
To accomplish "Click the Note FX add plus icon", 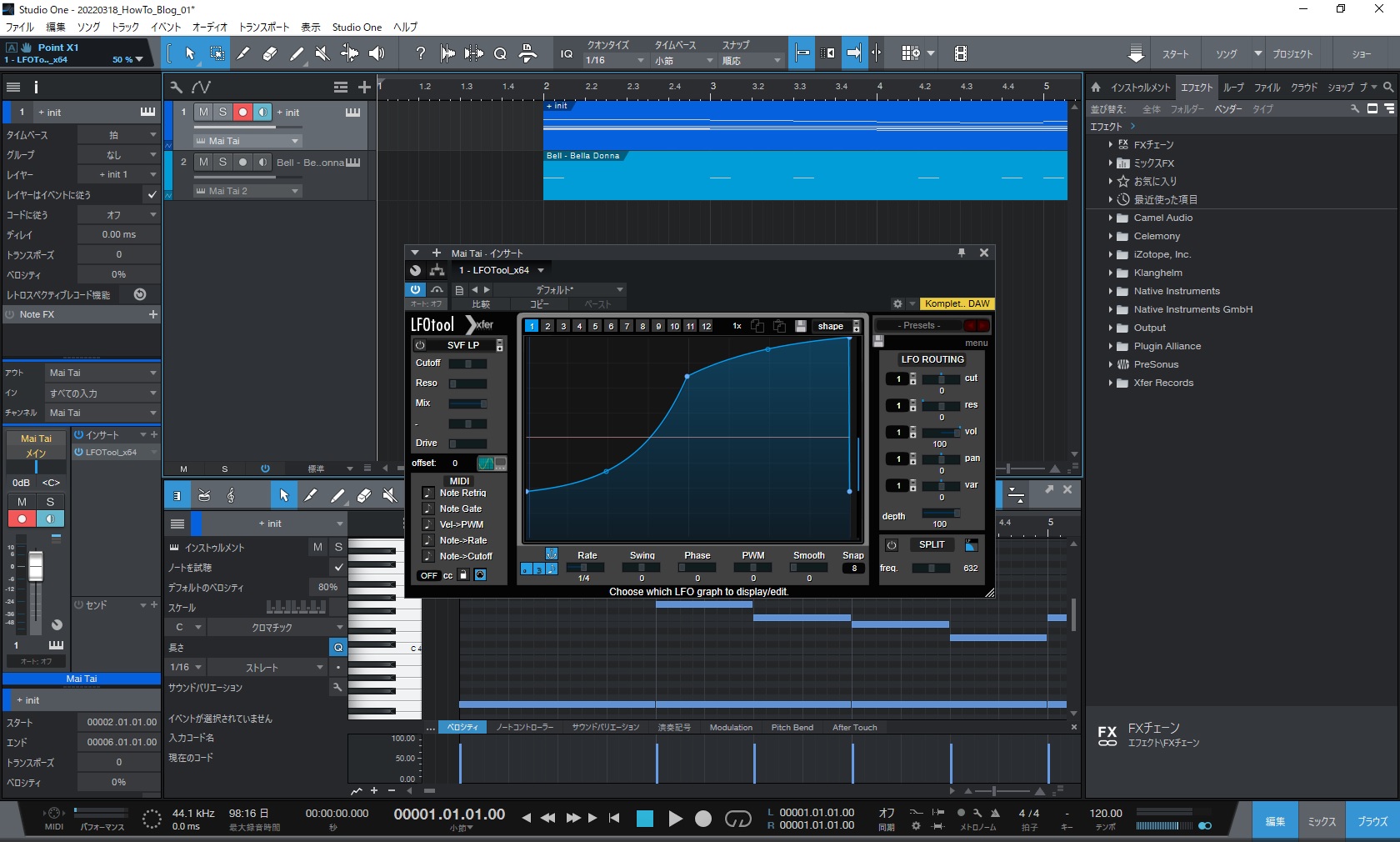I will (x=152, y=314).
